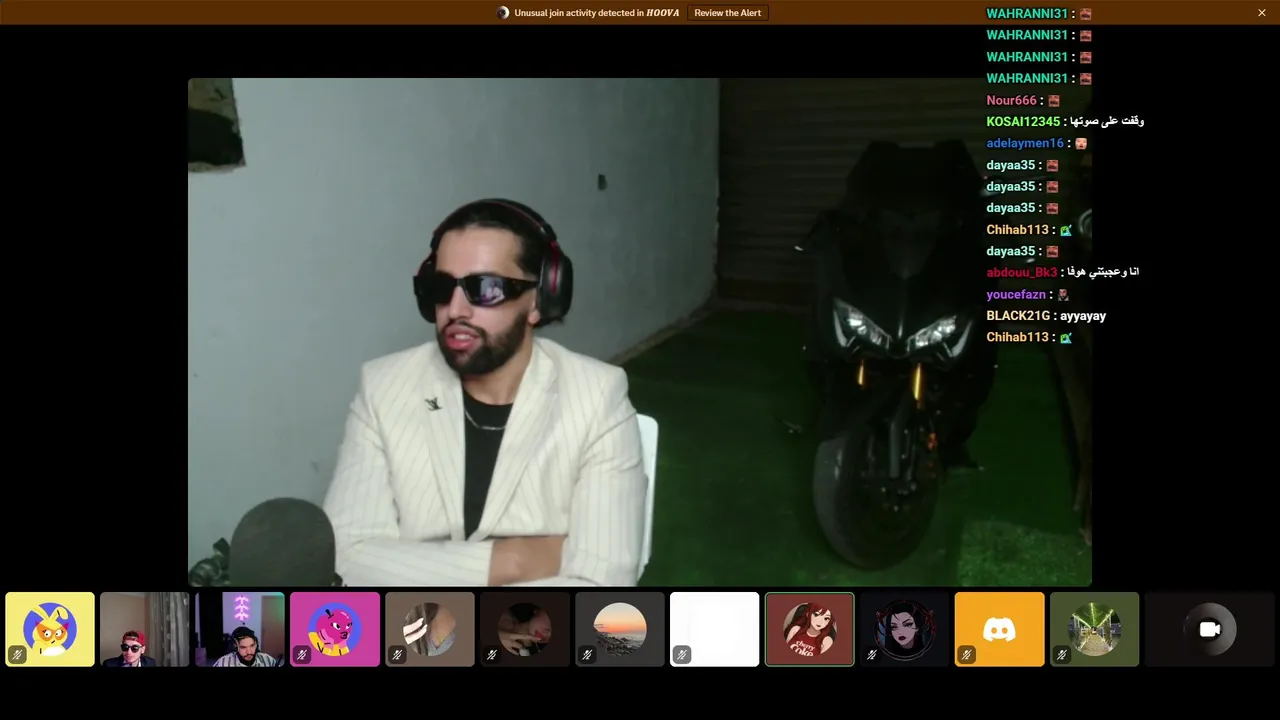The height and width of the screenshot is (720, 1280).
Task: Select the dark-haired gothic avatar tile
Action: click(905, 629)
